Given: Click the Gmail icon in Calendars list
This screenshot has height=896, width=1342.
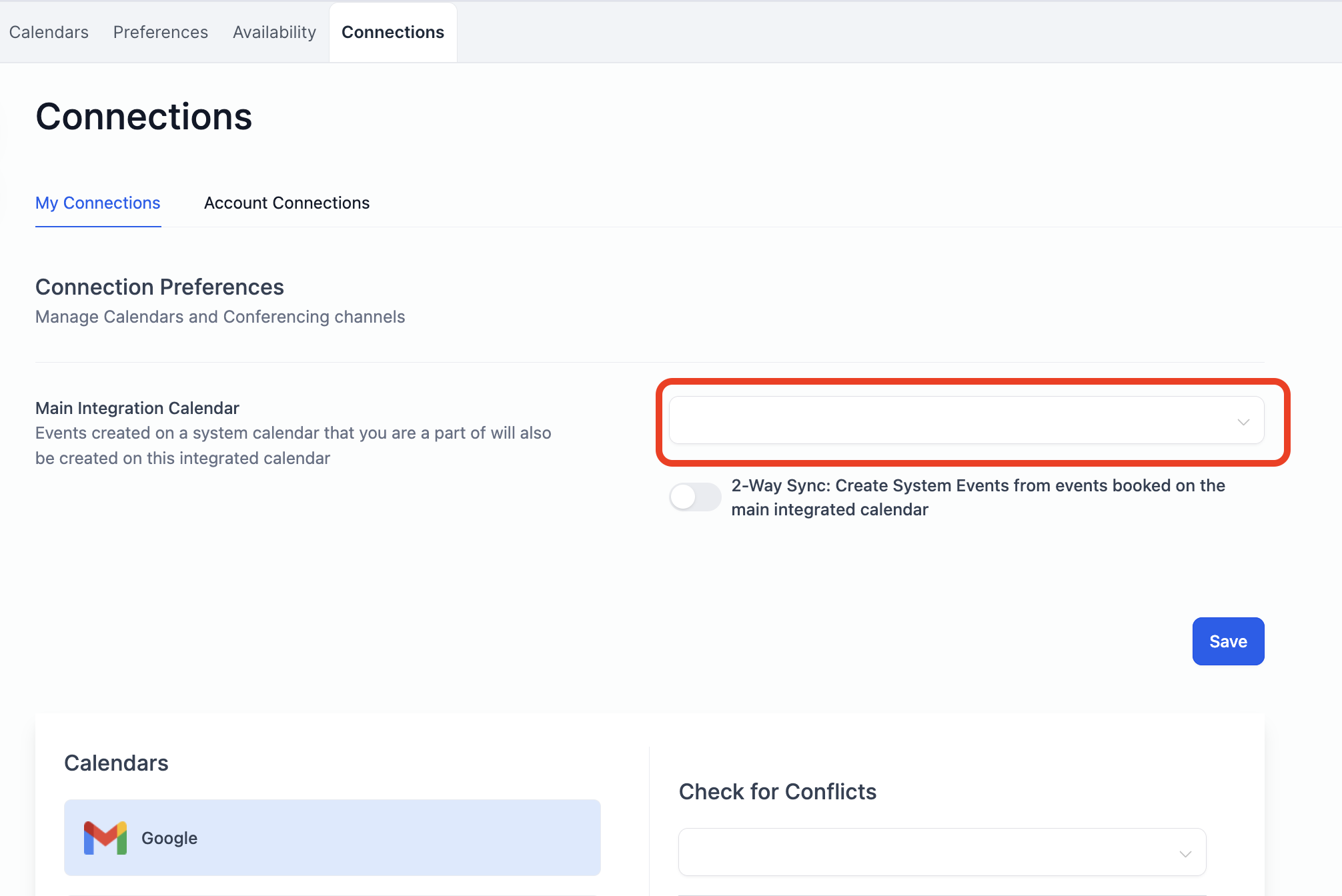Looking at the screenshot, I should pyautogui.click(x=105, y=838).
